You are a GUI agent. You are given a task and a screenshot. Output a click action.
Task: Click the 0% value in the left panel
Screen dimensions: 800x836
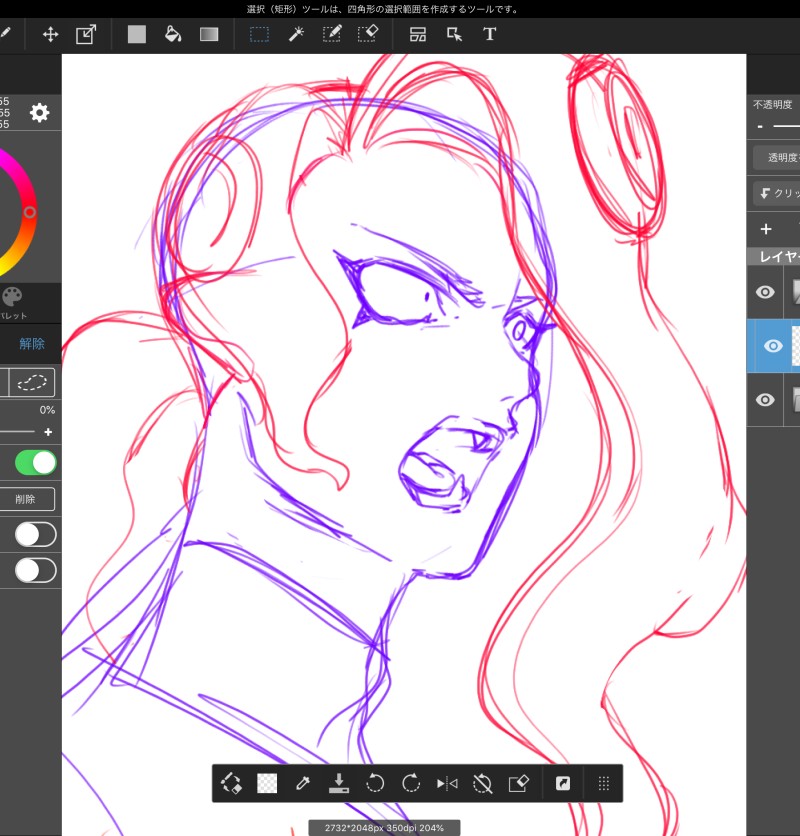click(x=47, y=410)
